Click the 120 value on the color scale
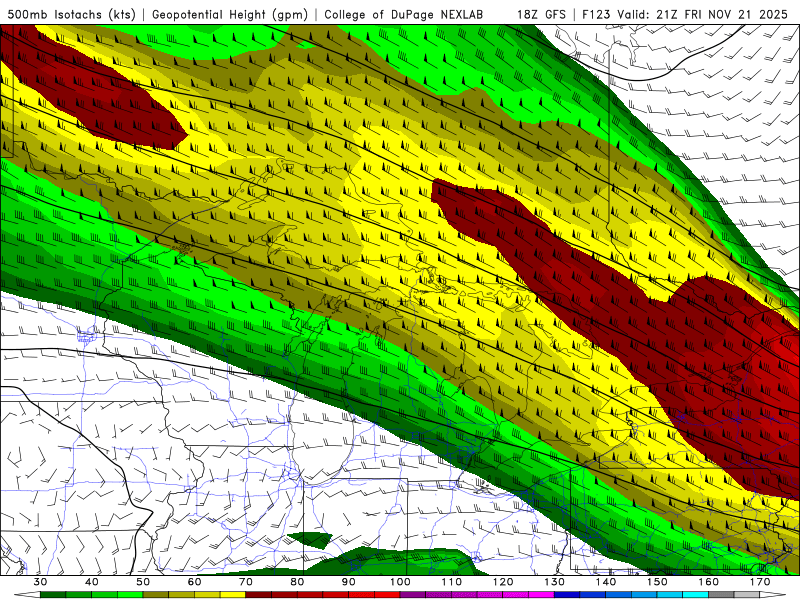Screen dimensions: 800x600 pos(503,582)
